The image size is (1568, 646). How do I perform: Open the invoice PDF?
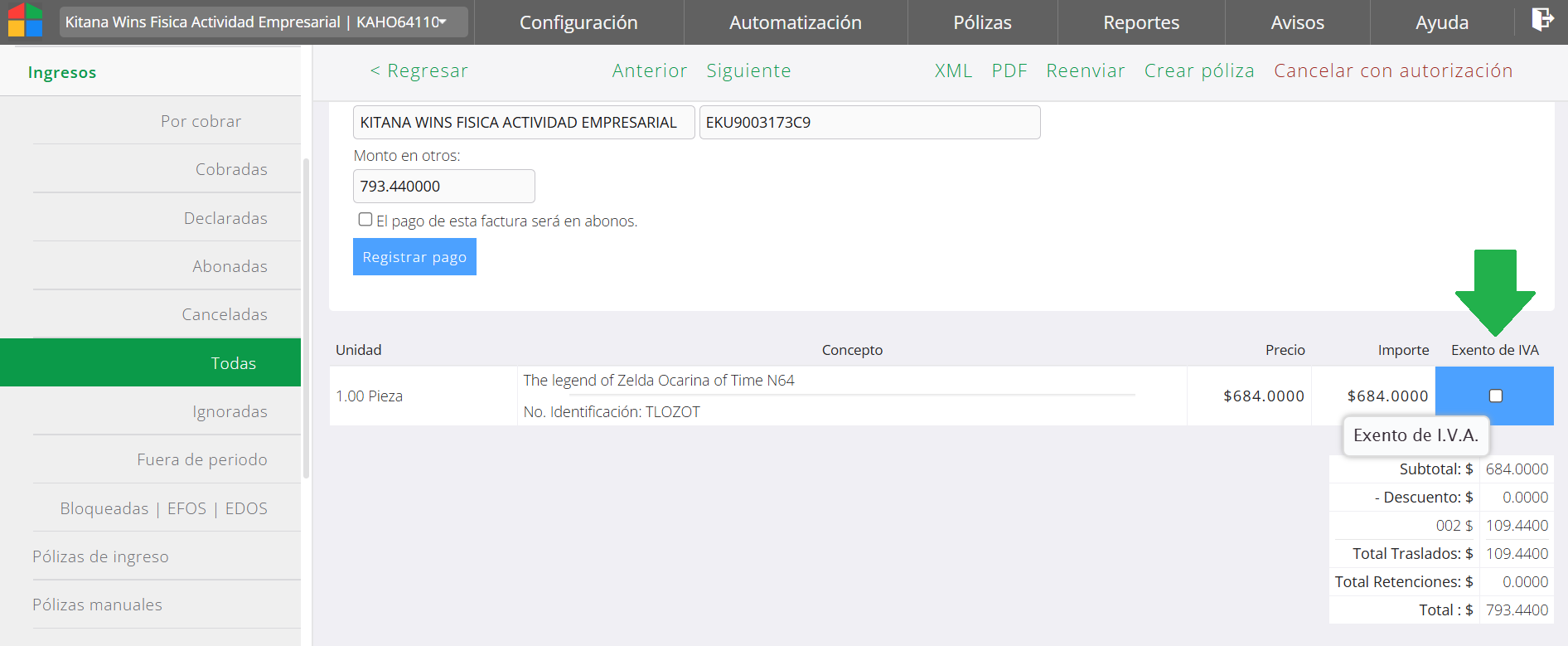[x=1009, y=71]
